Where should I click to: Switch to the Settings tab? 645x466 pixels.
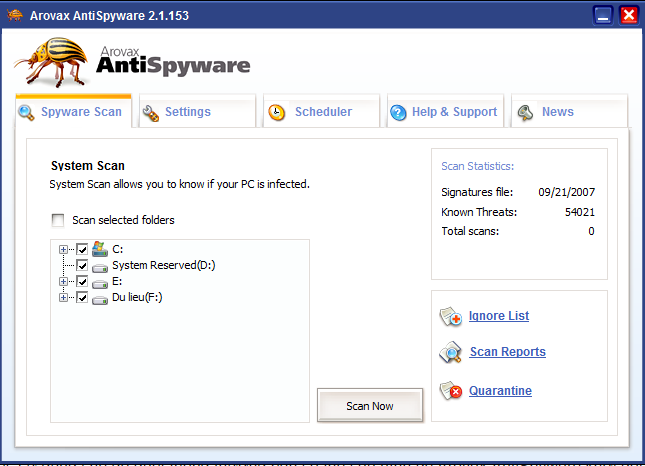click(x=187, y=112)
